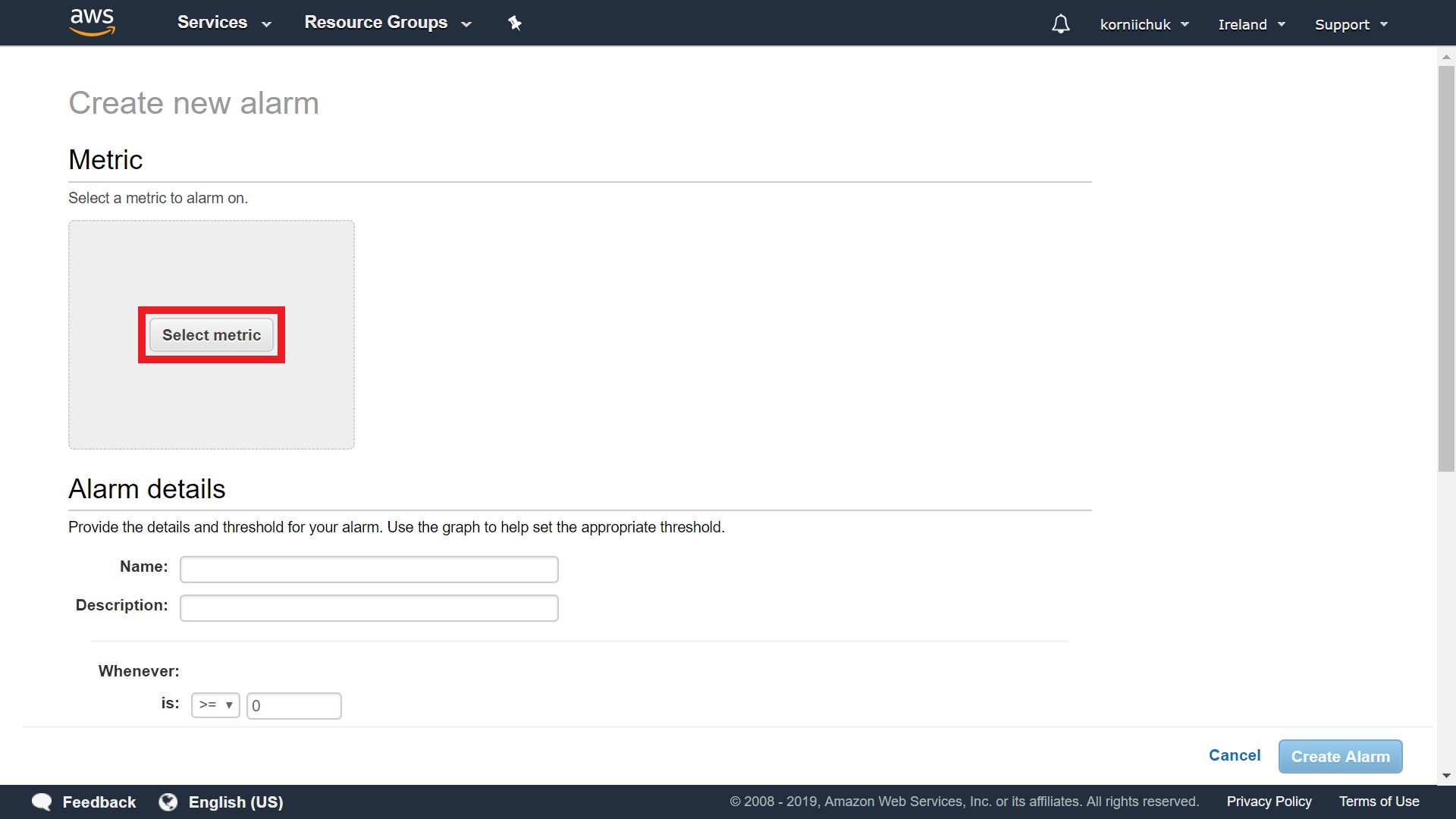
Task: Open the Privacy Policy link
Action: coord(1269,802)
